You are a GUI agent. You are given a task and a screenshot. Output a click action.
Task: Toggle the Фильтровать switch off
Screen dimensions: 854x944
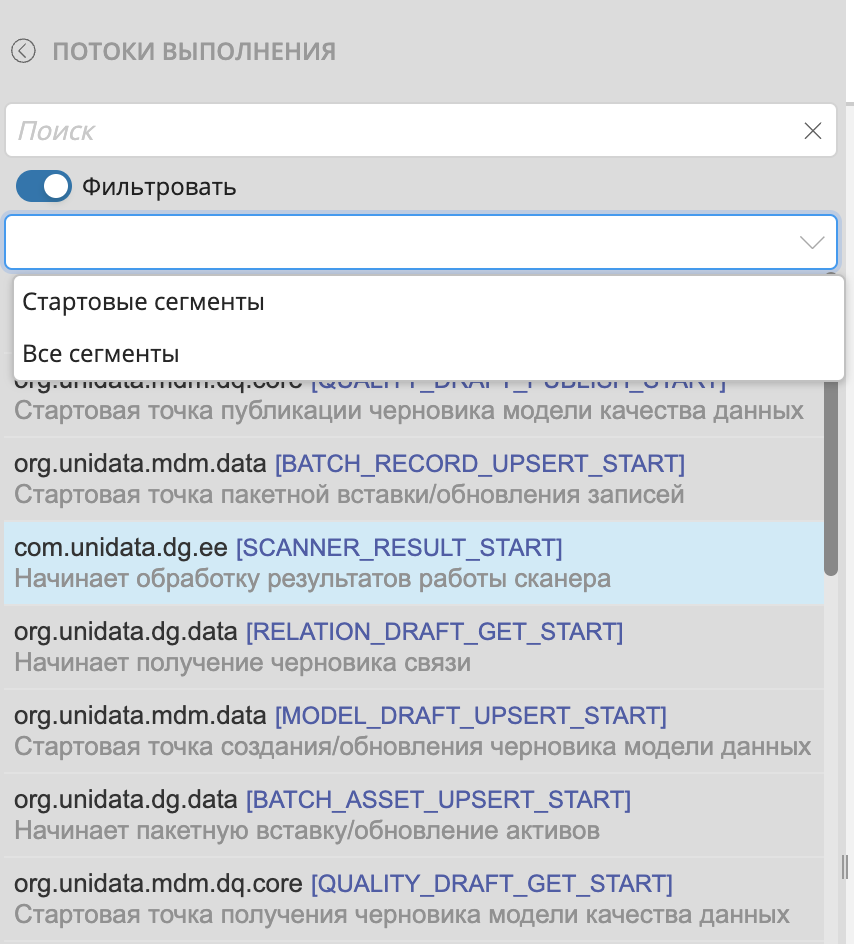pyautogui.click(x=44, y=186)
